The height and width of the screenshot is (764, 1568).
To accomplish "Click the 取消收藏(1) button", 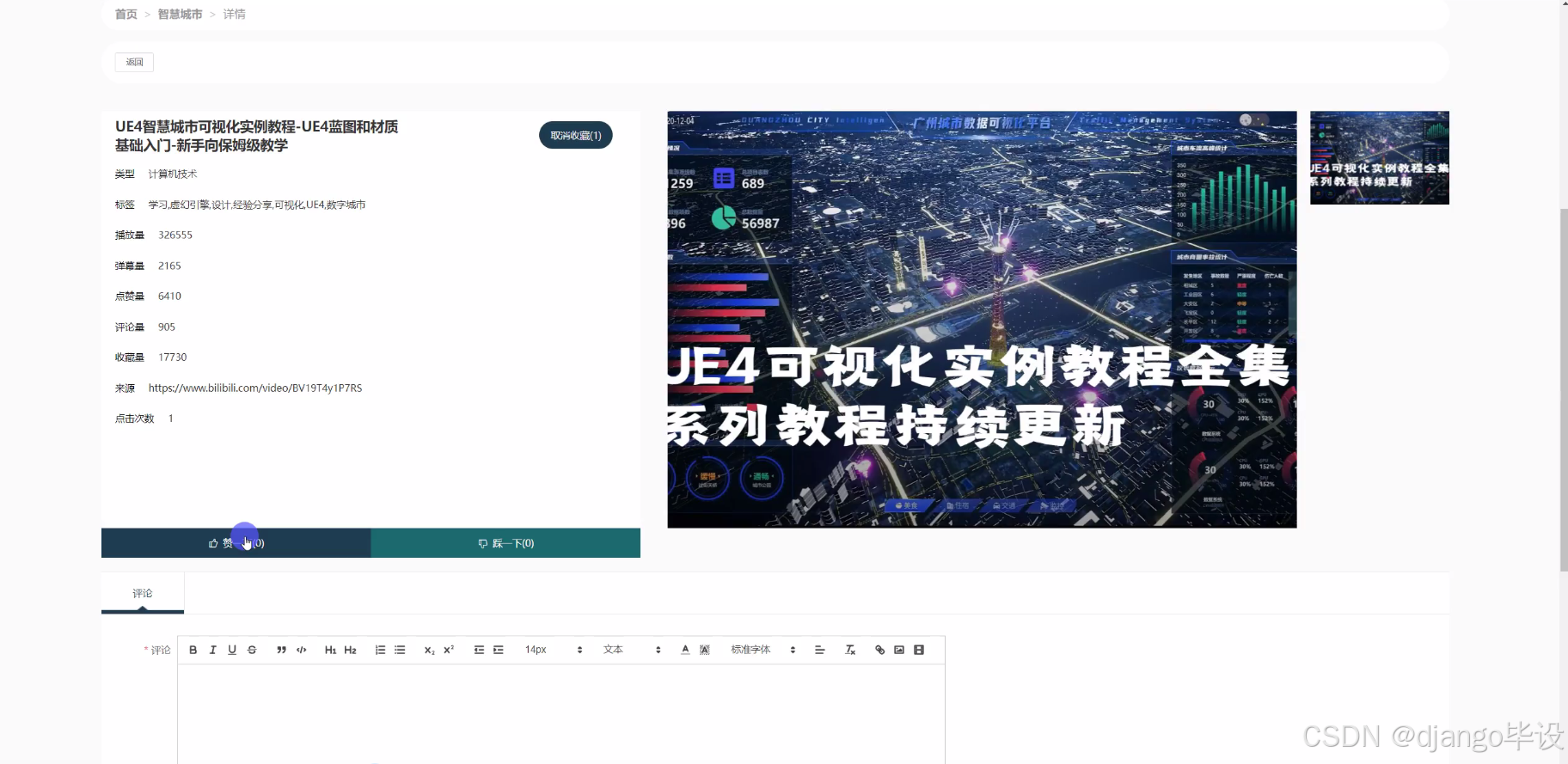I will tap(576, 135).
